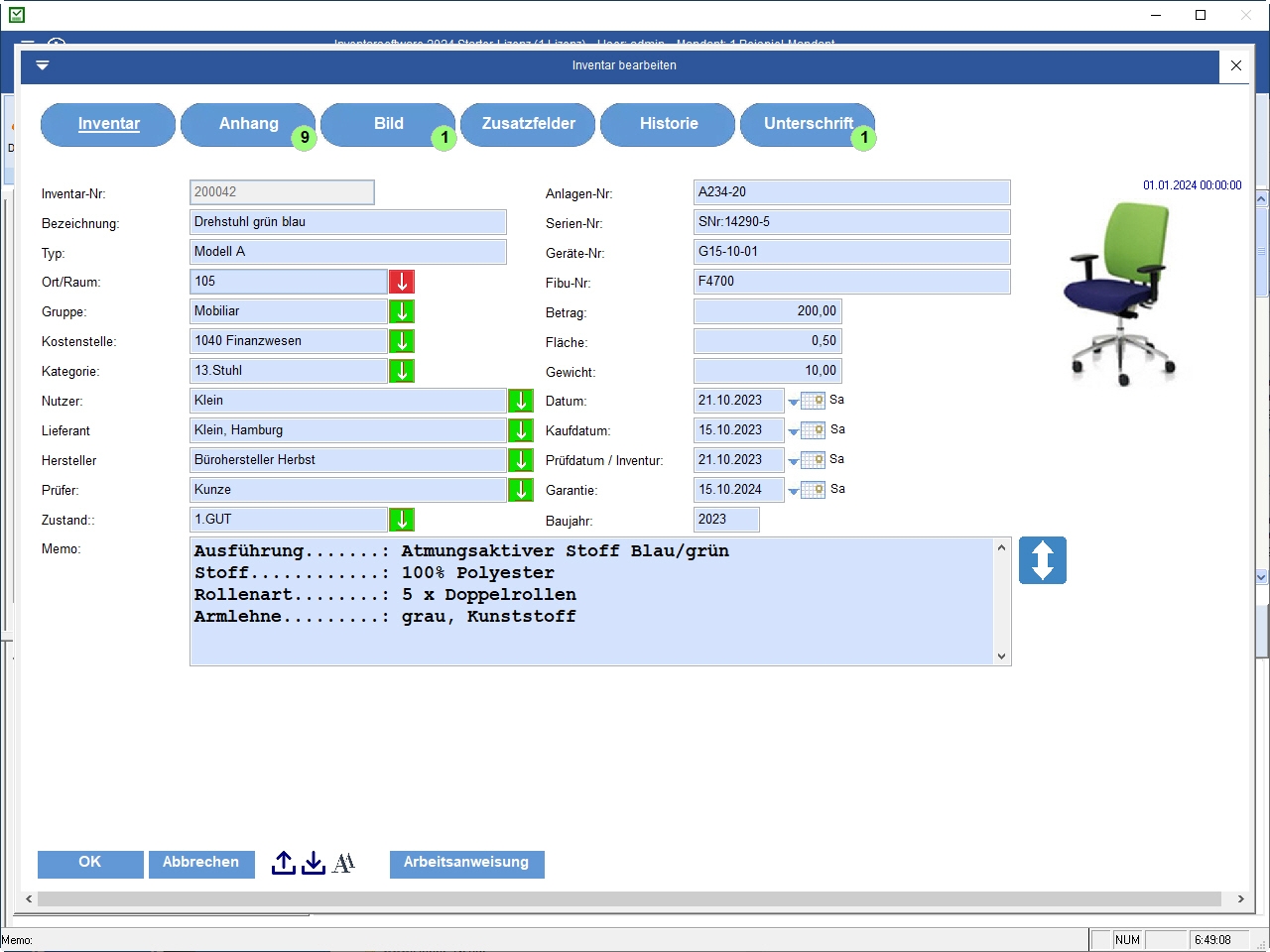
Task: Click the green application icon in the title bar
Action: (17, 15)
